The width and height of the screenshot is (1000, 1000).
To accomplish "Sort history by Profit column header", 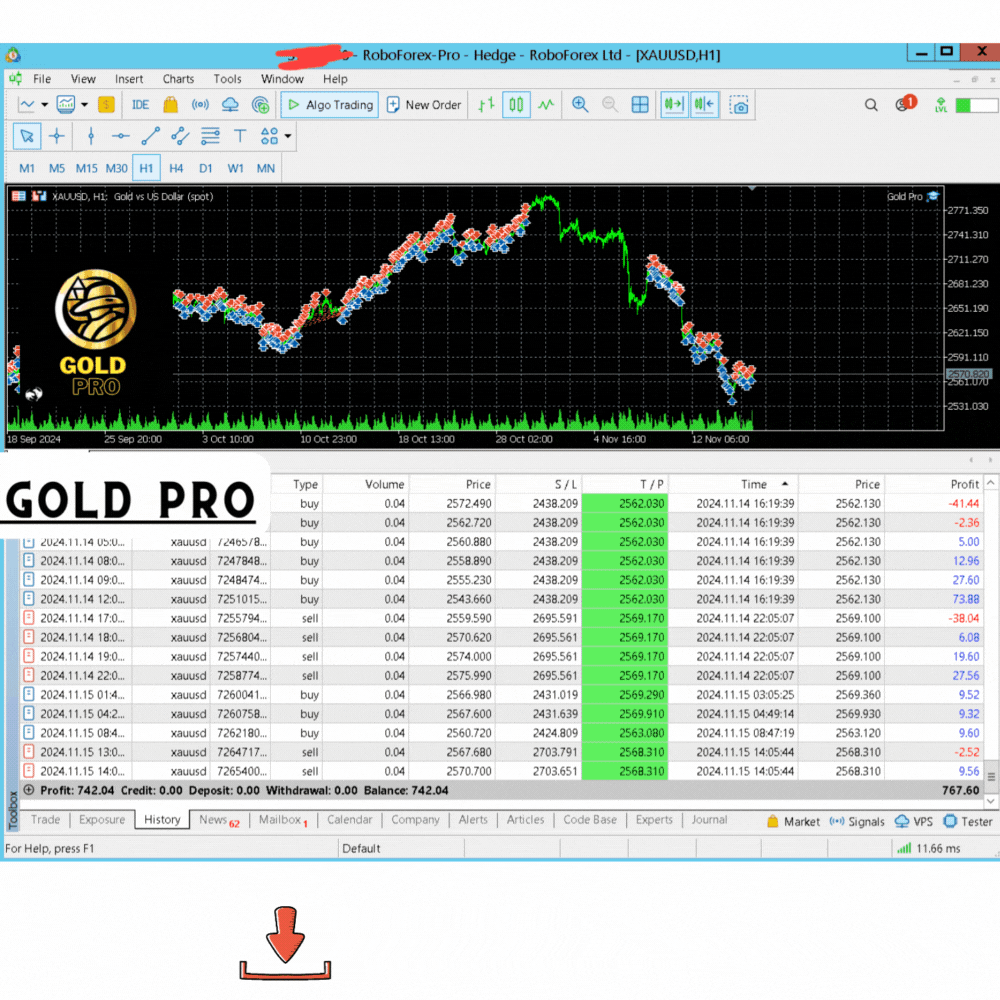I will pyautogui.click(x=934, y=484).
